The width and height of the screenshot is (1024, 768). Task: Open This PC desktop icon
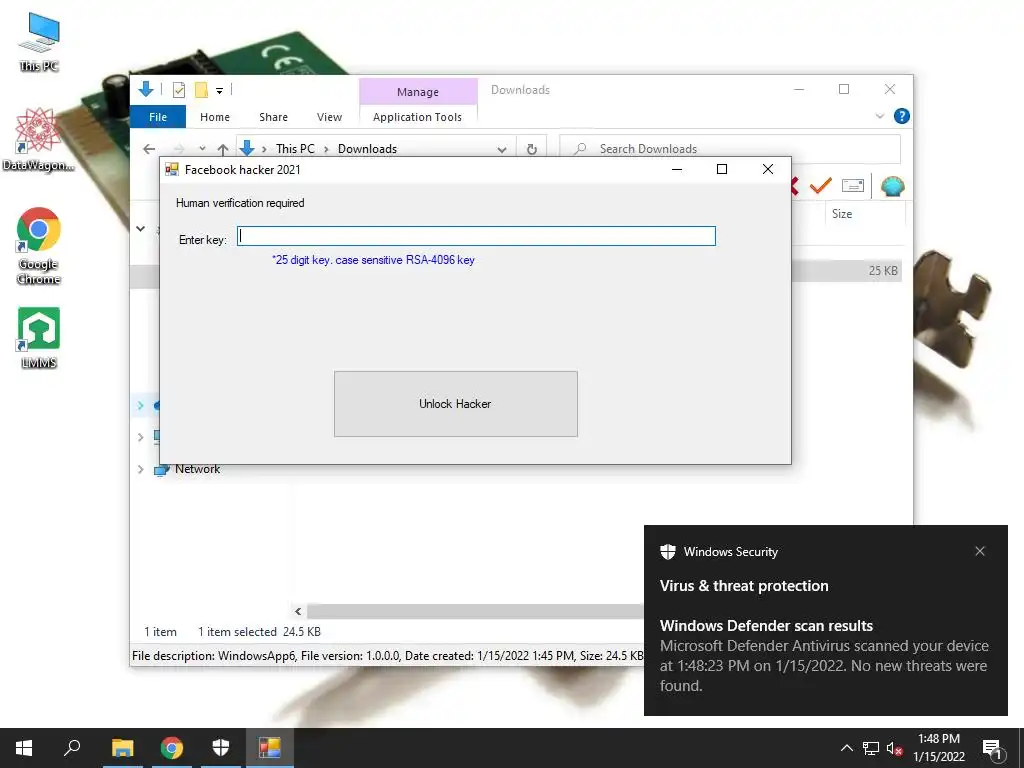click(x=39, y=42)
